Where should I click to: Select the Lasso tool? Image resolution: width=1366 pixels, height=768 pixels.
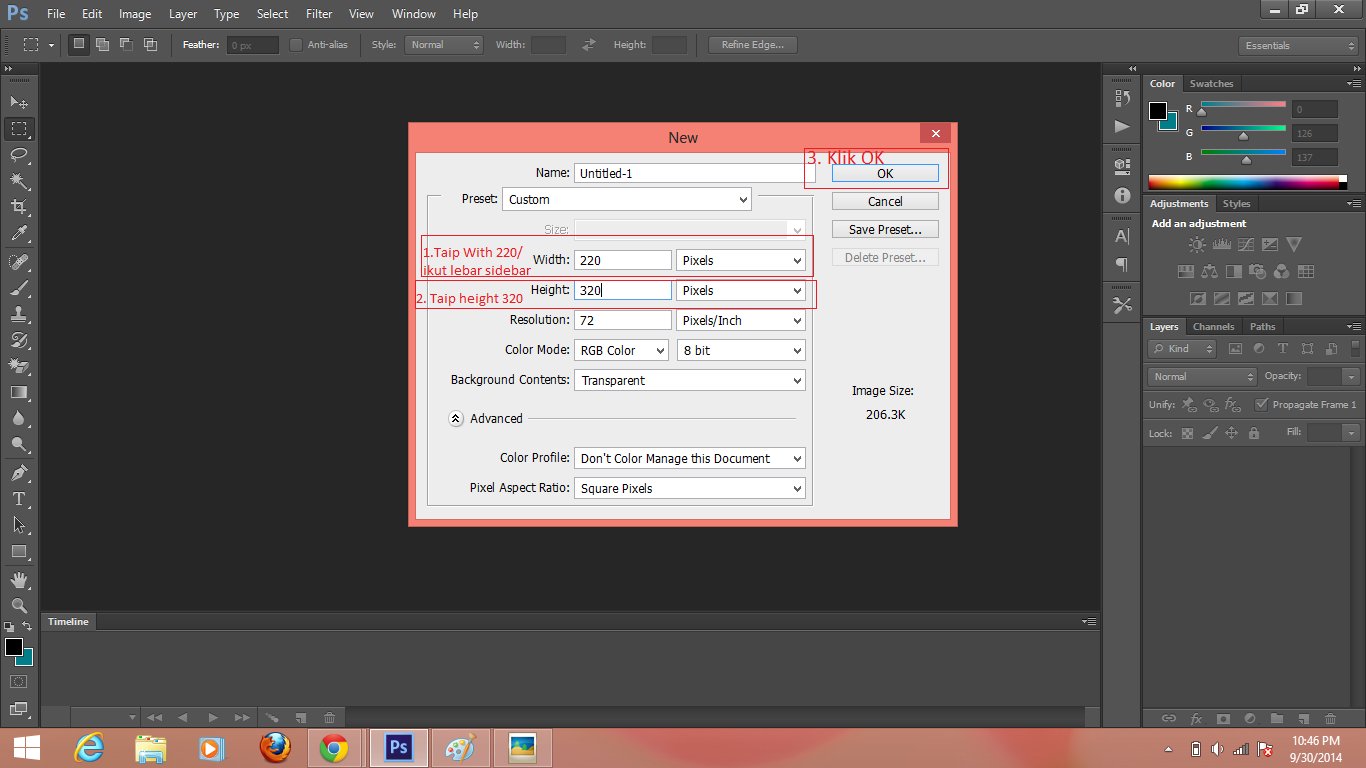(20, 155)
